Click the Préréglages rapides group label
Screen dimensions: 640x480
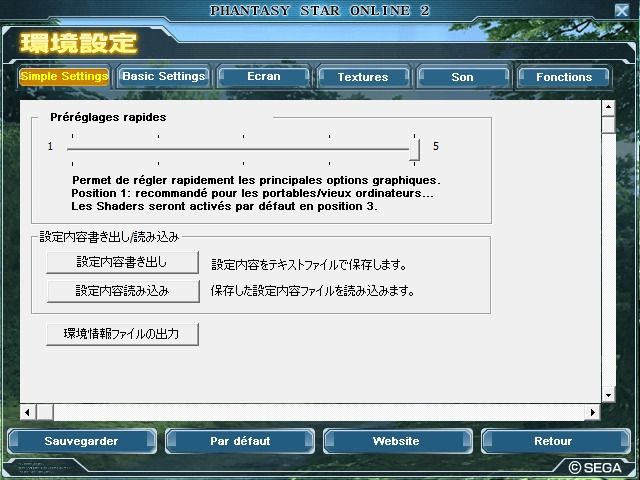(x=108, y=118)
